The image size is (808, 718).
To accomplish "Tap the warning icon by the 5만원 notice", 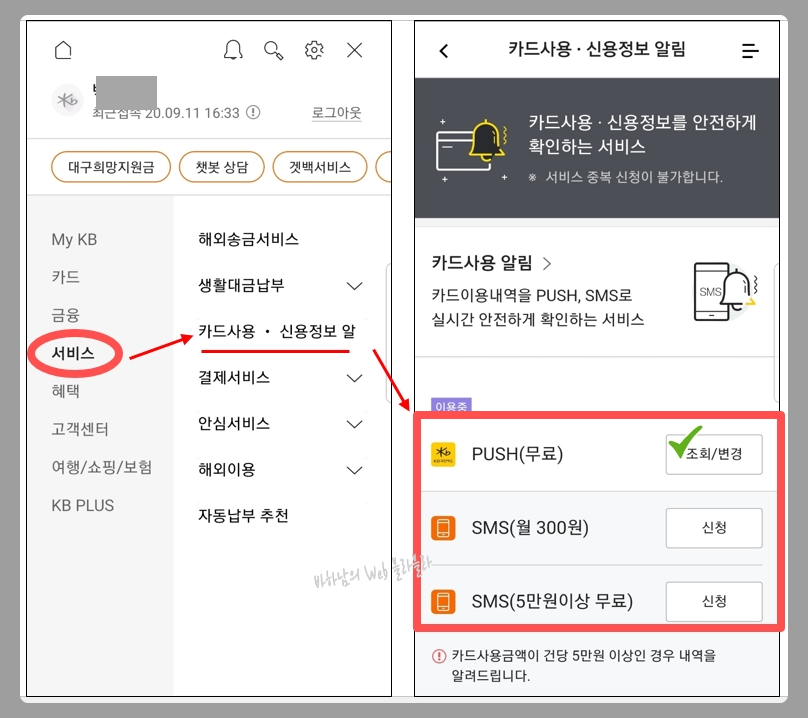I will 439,656.
